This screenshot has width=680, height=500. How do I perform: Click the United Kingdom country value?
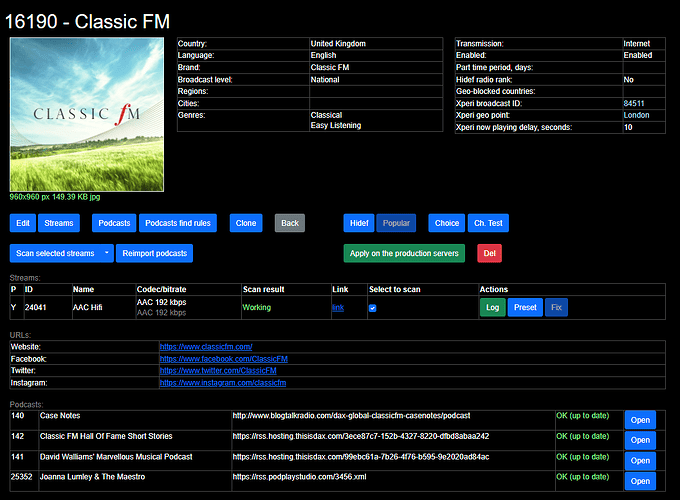(x=338, y=43)
